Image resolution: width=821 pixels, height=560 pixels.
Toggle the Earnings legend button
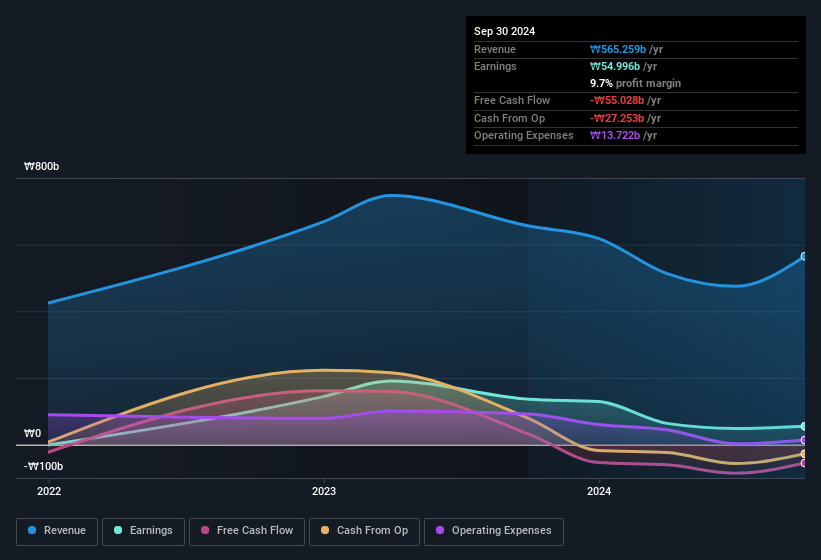[143, 531]
